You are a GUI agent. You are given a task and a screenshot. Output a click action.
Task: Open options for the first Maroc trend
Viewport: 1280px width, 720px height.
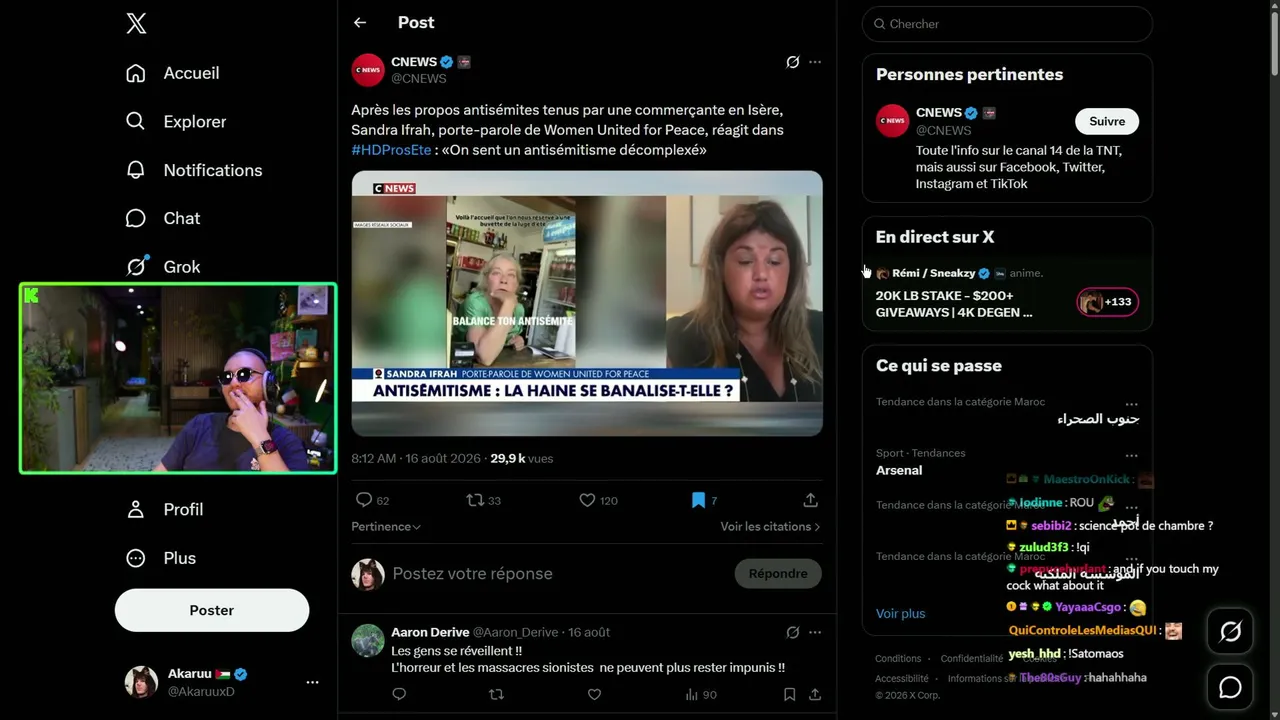tap(1131, 405)
